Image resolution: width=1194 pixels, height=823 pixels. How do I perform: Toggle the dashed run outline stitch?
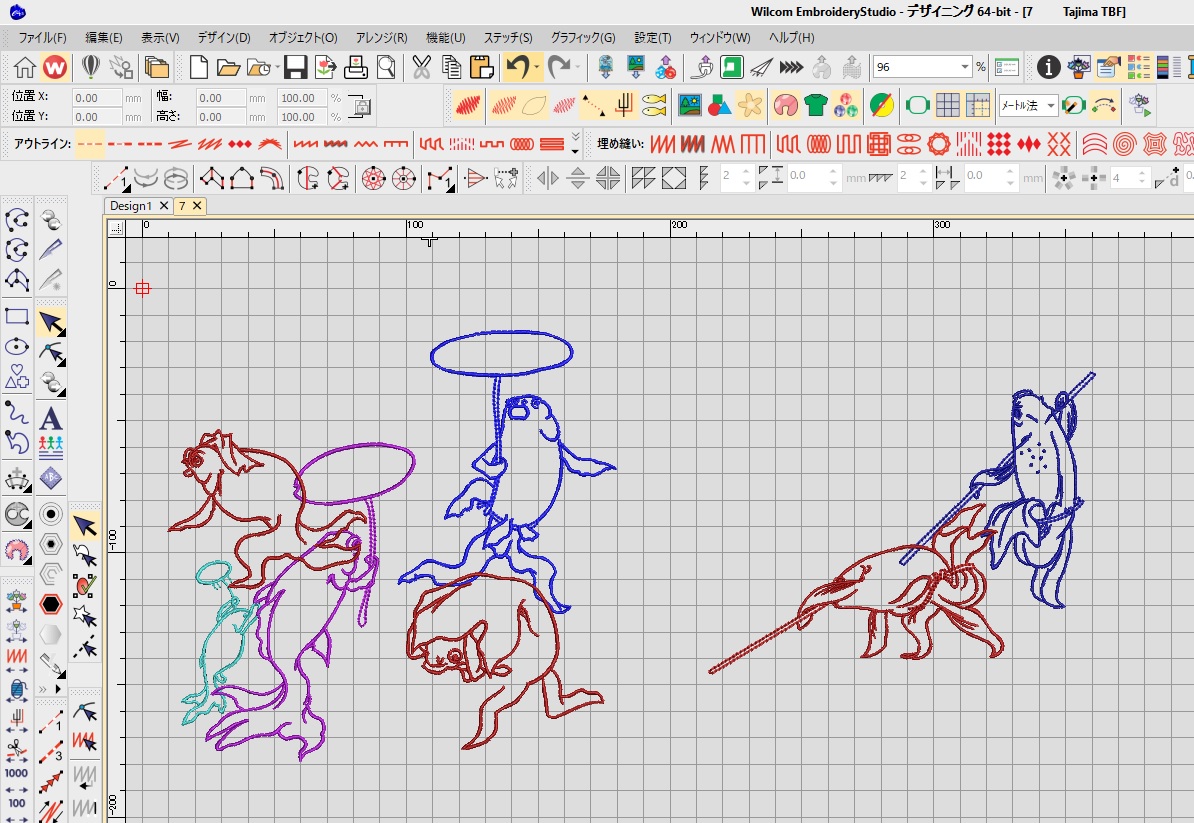91,143
